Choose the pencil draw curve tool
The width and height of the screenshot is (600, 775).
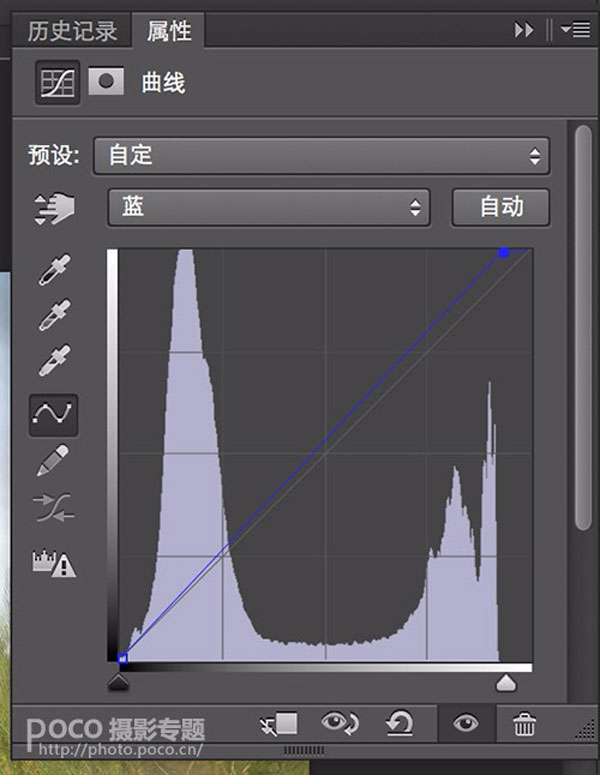coord(53,460)
